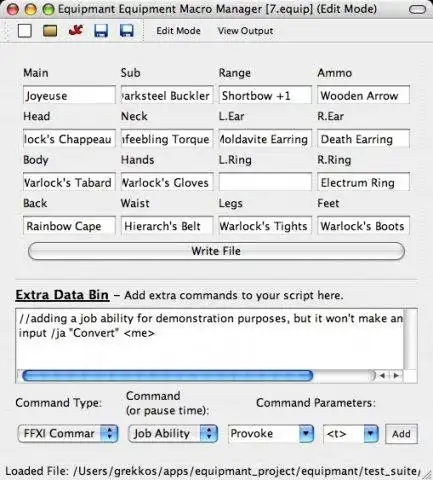
Task: Click the Feet field with Warlock's Boots
Action: point(363,226)
